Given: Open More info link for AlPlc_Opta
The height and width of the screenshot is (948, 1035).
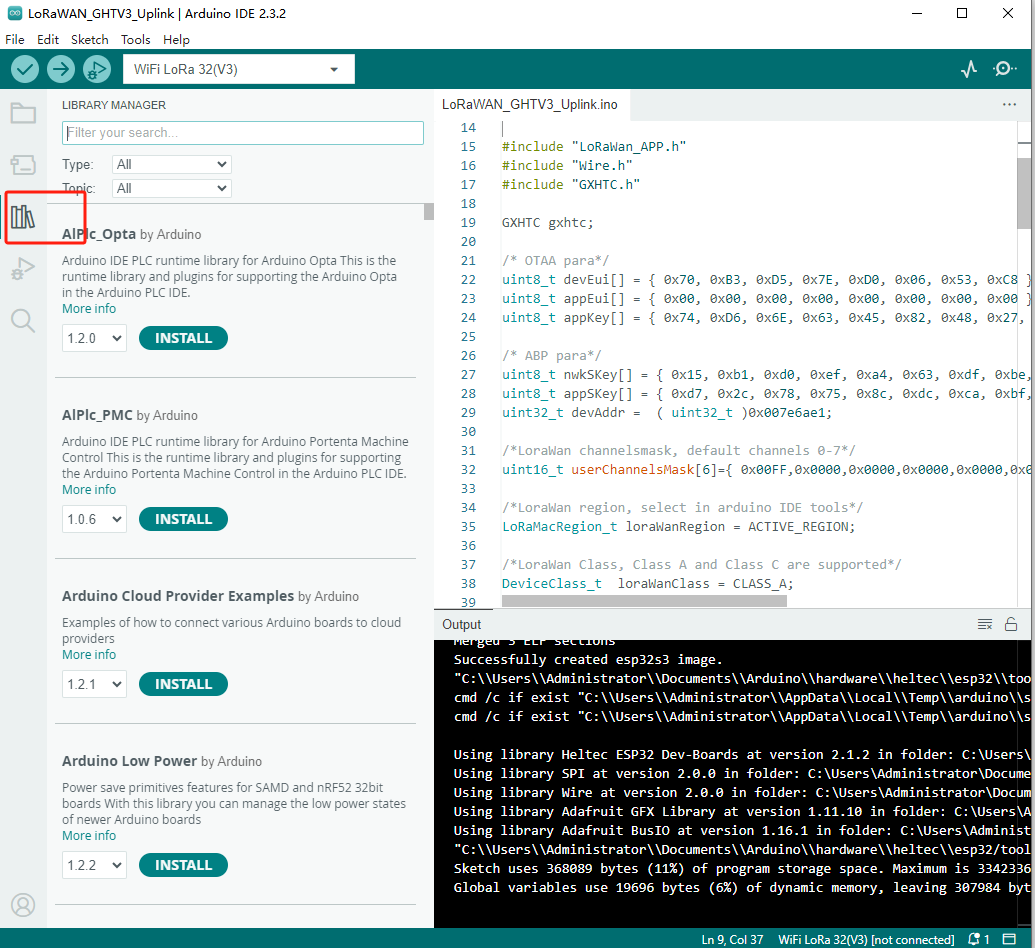Looking at the screenshot, I should pyautogui.click(x=89, y=308).
